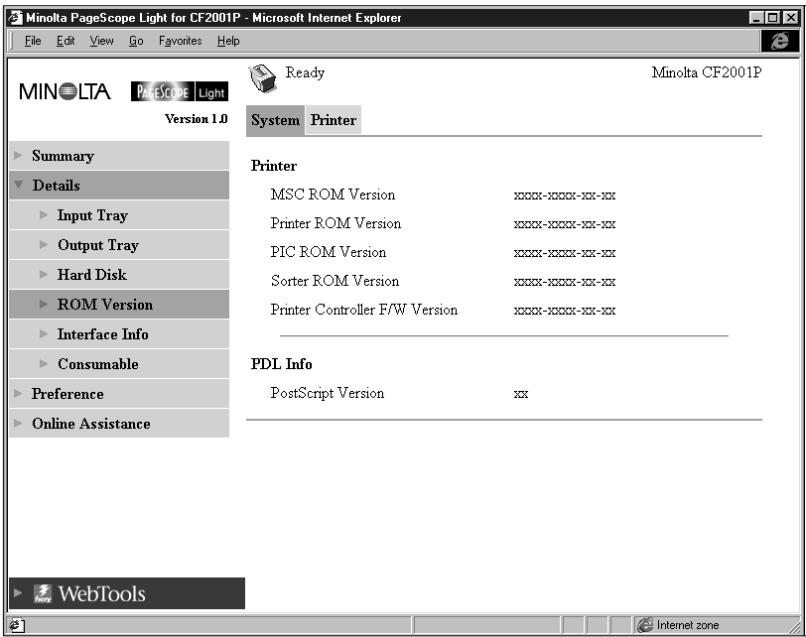Open the Summary page link
The width and height of the screenshot is (806, 637).
tap(63, 156)
